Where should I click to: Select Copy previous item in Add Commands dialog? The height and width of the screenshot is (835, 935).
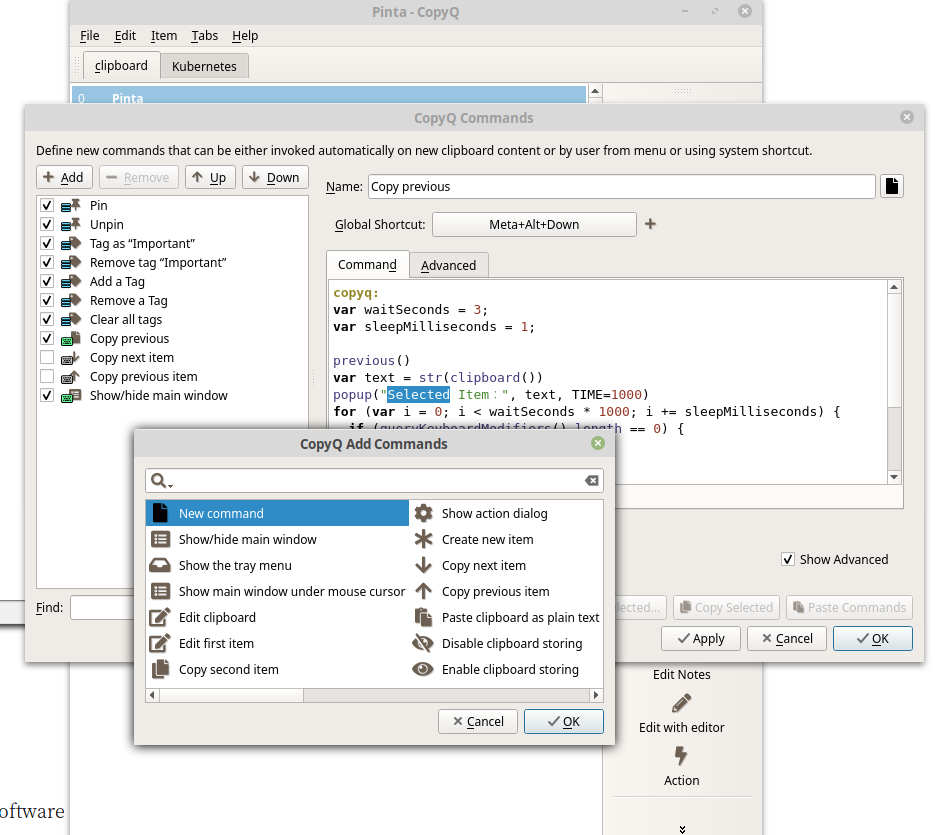click(x=506, y=591)
